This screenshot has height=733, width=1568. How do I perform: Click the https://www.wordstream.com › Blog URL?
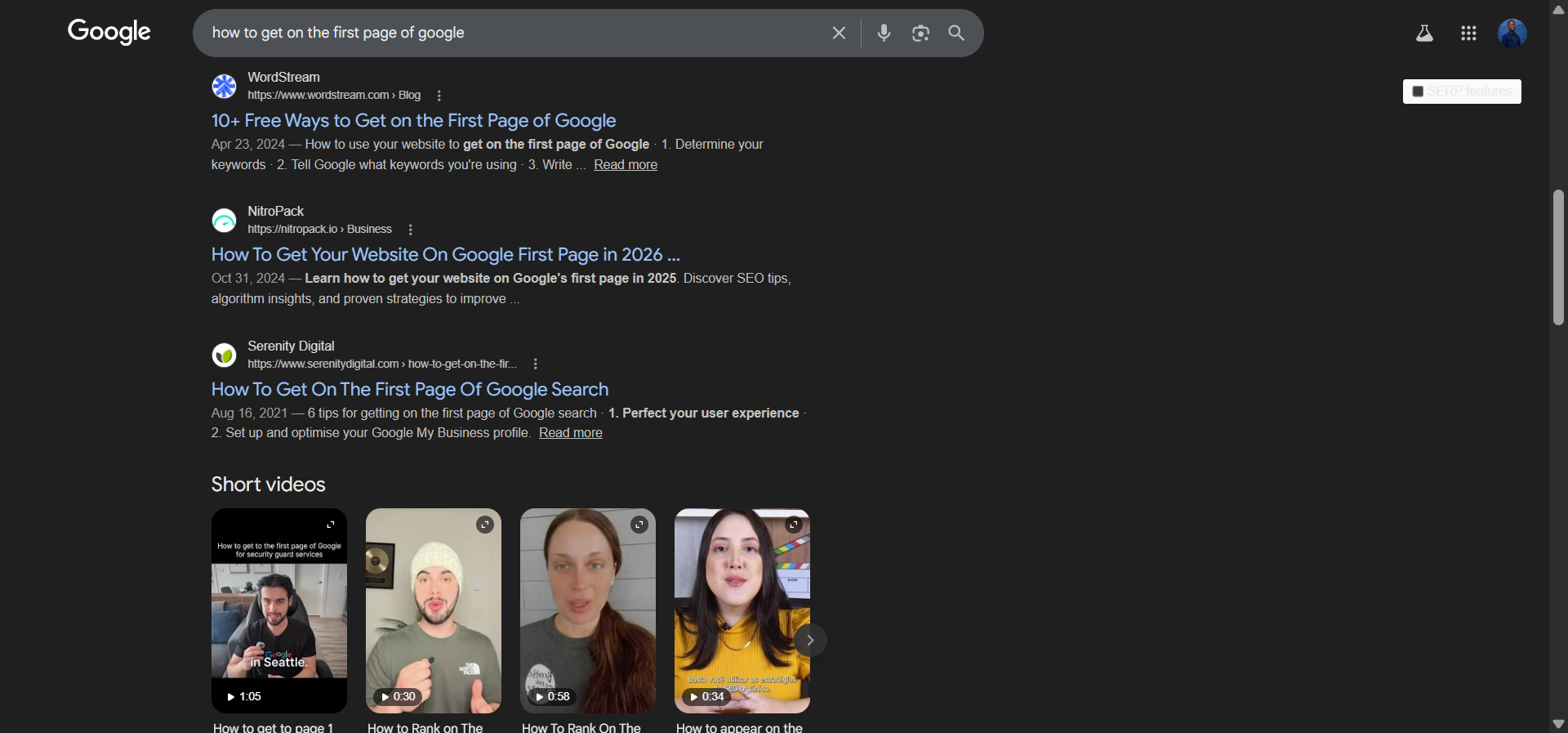[x=334, y=96]
